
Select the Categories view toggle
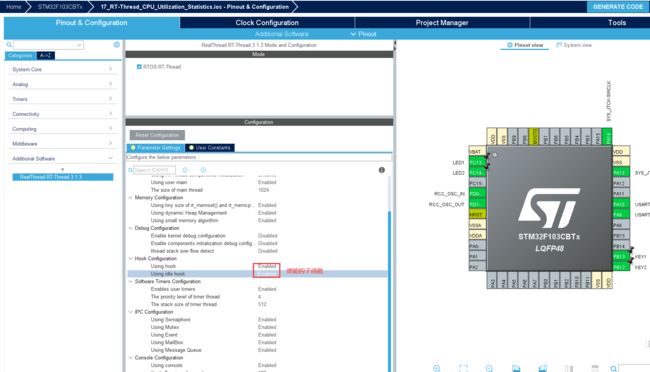tap(20, 55)
